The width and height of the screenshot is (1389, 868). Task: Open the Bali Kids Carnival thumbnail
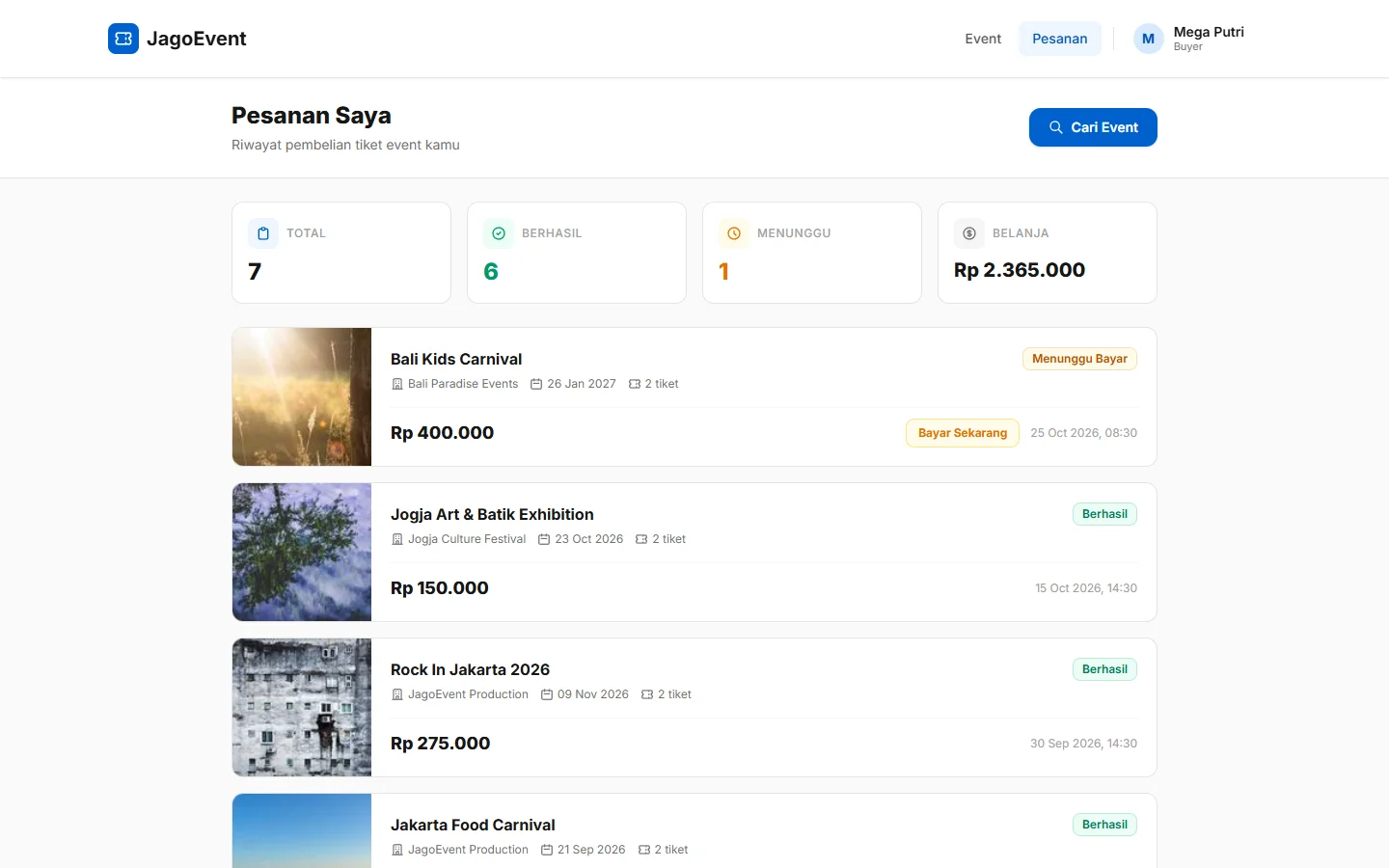pyautogui.click(x=302, y=397)
